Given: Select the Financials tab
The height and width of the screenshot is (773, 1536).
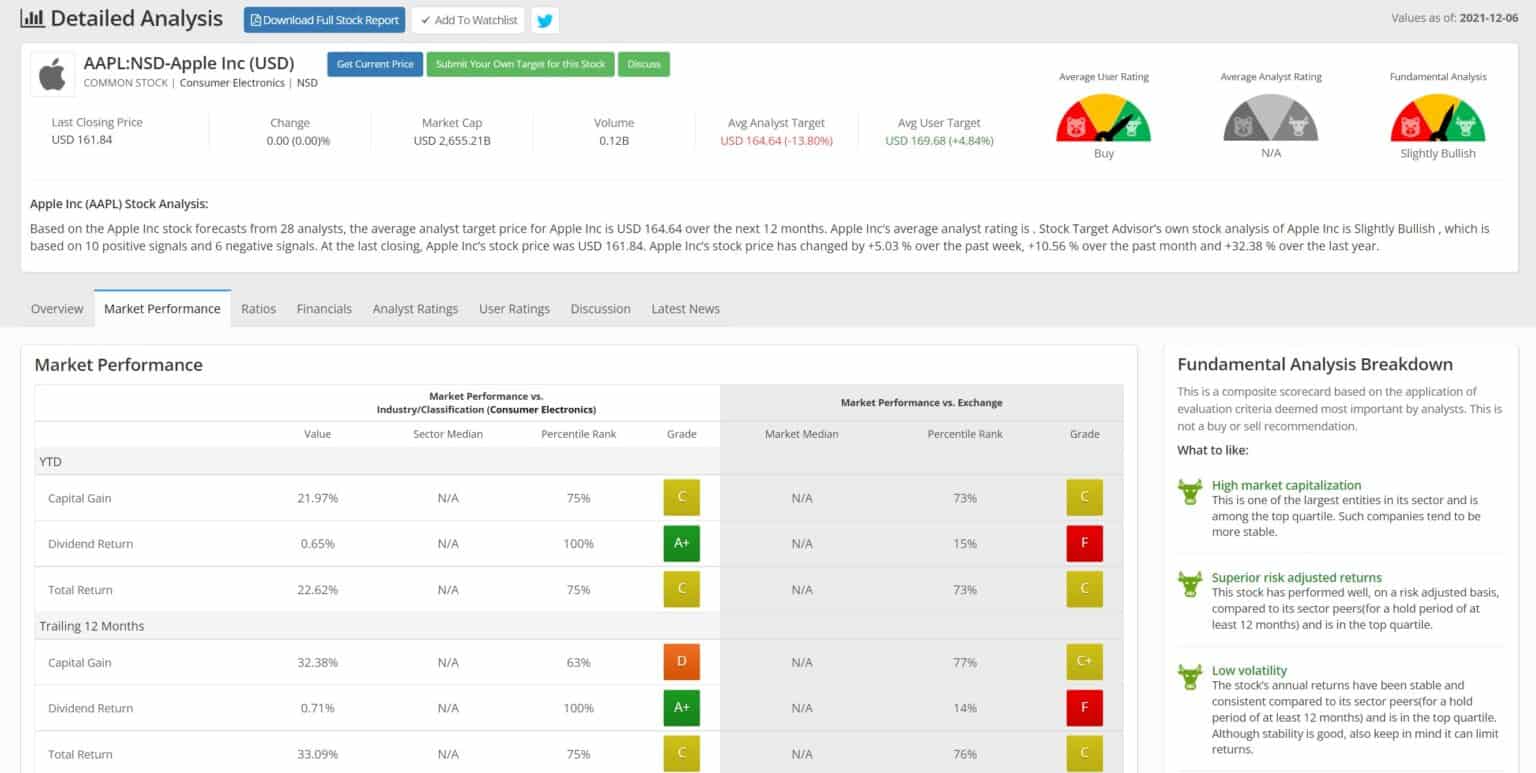Looking at the screenshot, I should click(324, 309).
